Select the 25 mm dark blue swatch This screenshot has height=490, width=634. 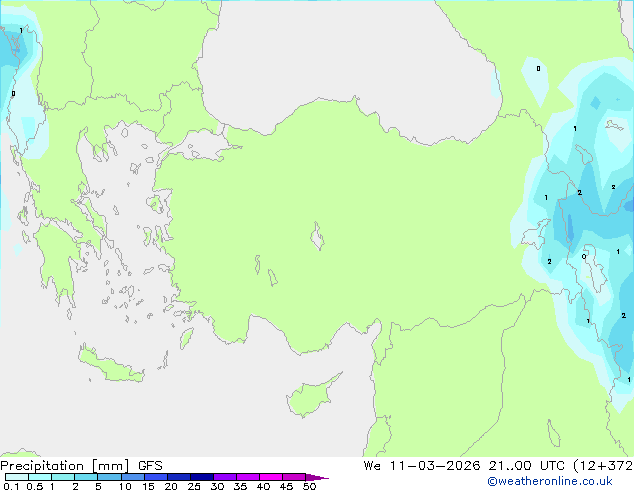click(x=202, y=477)
